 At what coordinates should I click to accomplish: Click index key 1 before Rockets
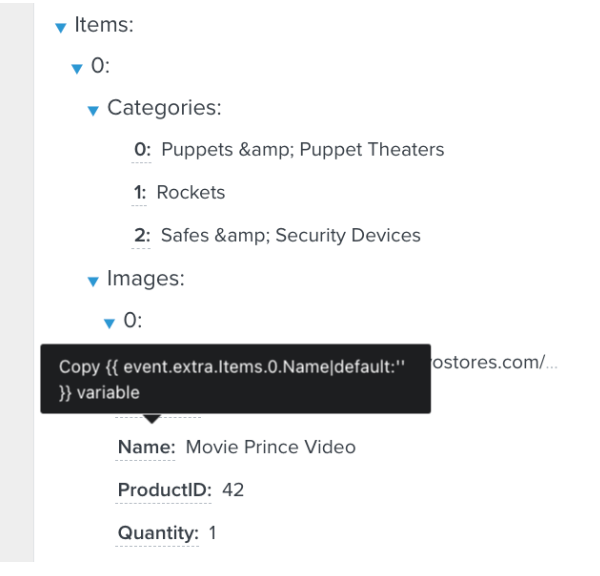140,193
